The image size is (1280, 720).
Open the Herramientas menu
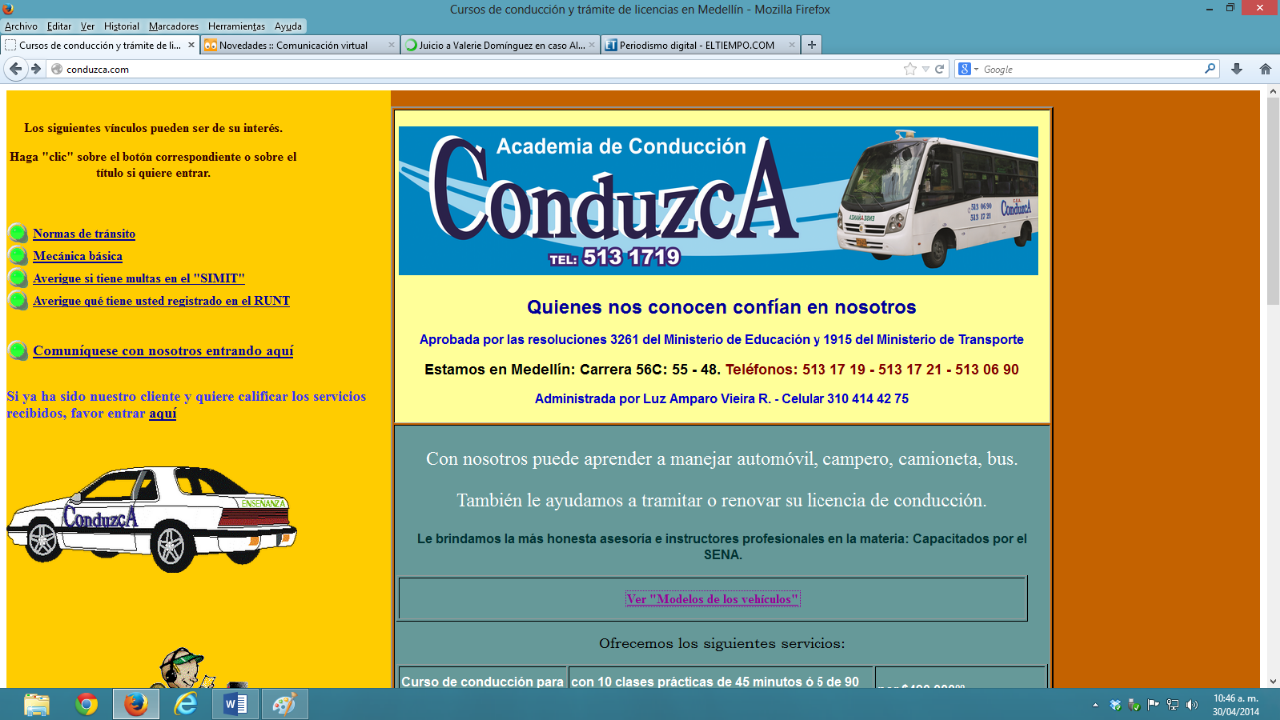[236, 26]
